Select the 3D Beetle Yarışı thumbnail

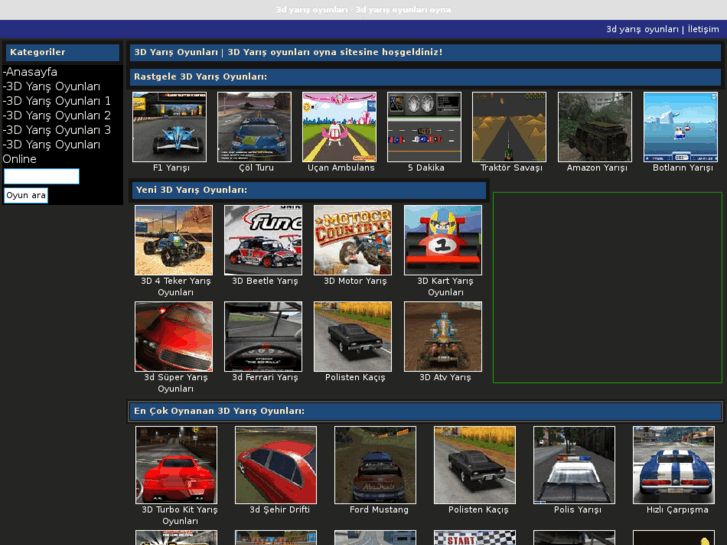[265, 240]
